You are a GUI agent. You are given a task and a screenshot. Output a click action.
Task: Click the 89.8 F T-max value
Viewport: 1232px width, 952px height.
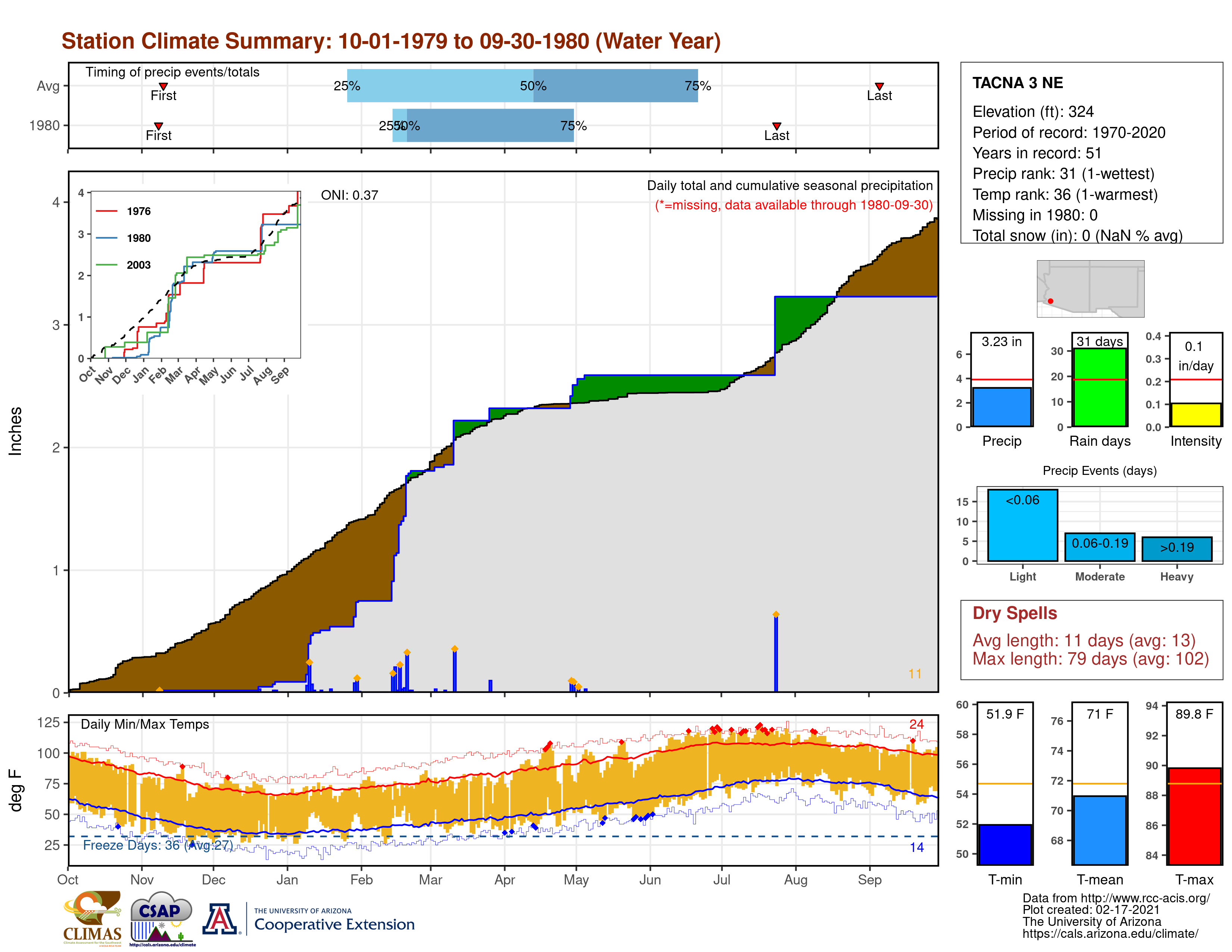coord(1194,714)
